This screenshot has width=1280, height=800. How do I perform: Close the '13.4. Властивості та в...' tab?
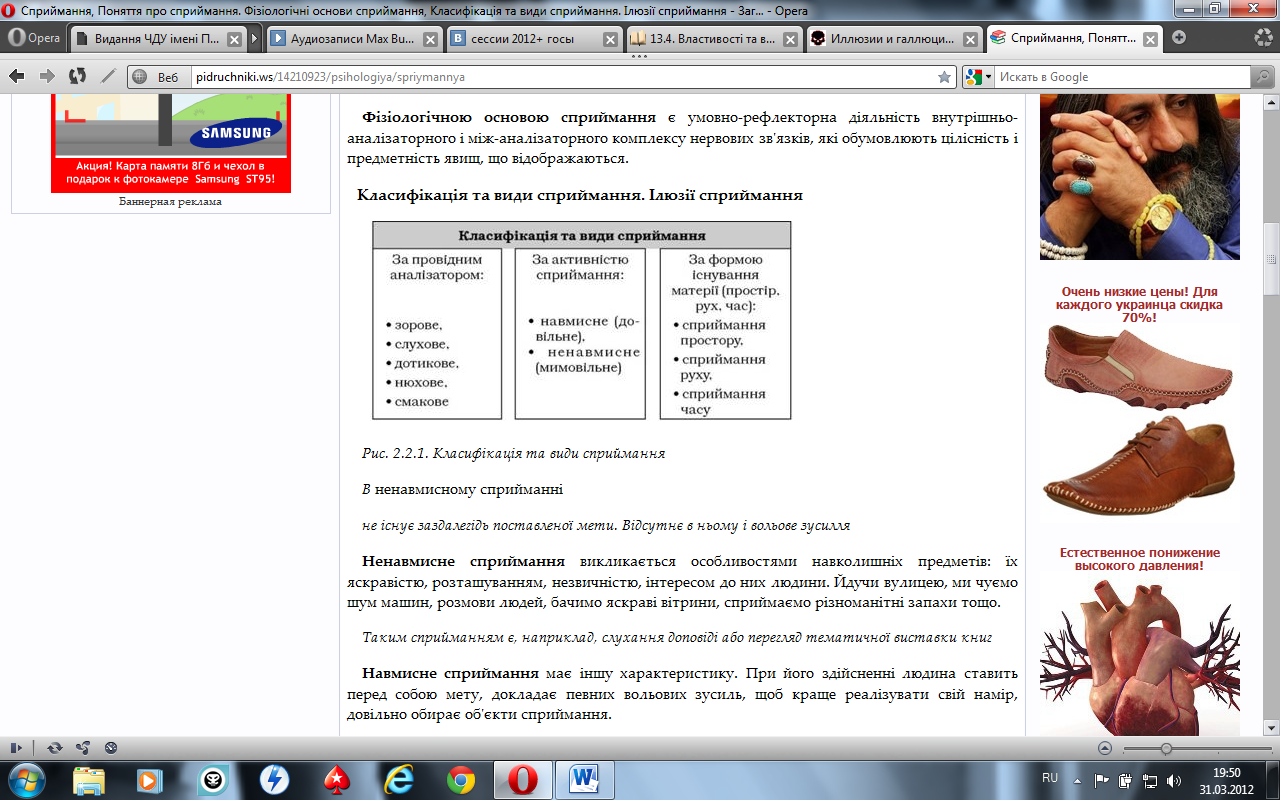pyautogui.click(x=790, y=40)
